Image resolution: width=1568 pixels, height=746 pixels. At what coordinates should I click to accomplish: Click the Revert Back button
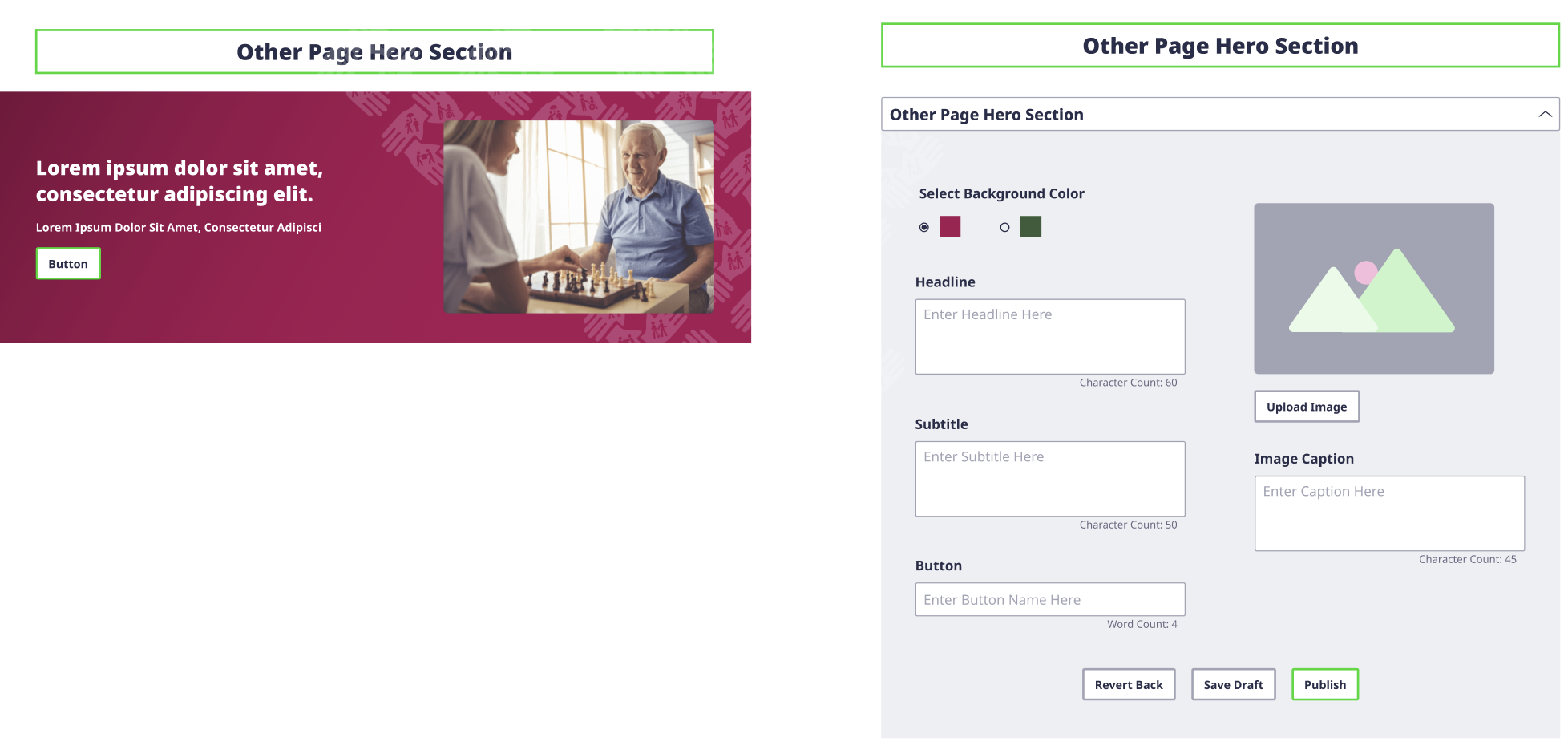(x=1128, y=684)
